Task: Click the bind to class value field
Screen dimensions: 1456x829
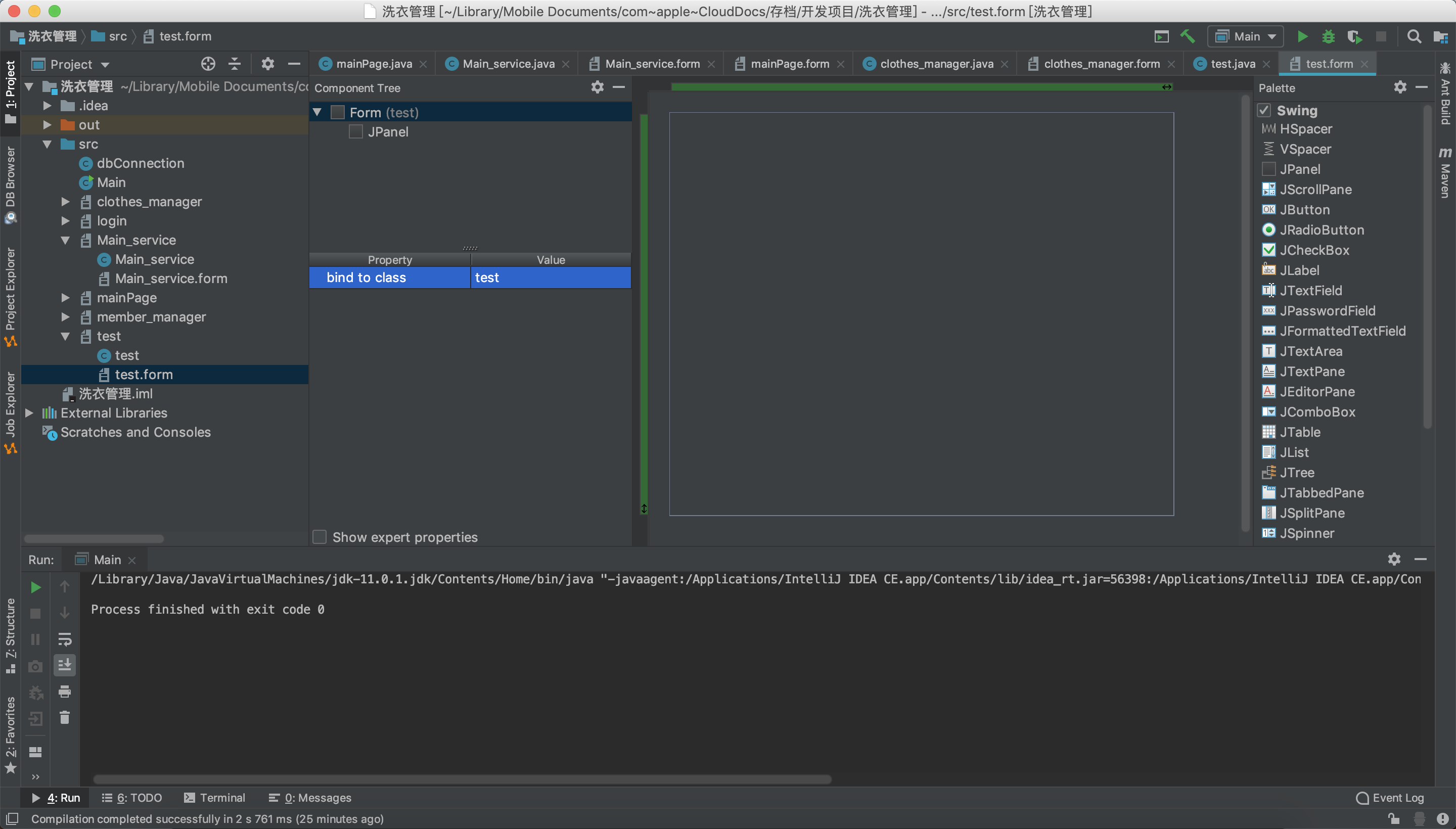Action: point(550,278)
